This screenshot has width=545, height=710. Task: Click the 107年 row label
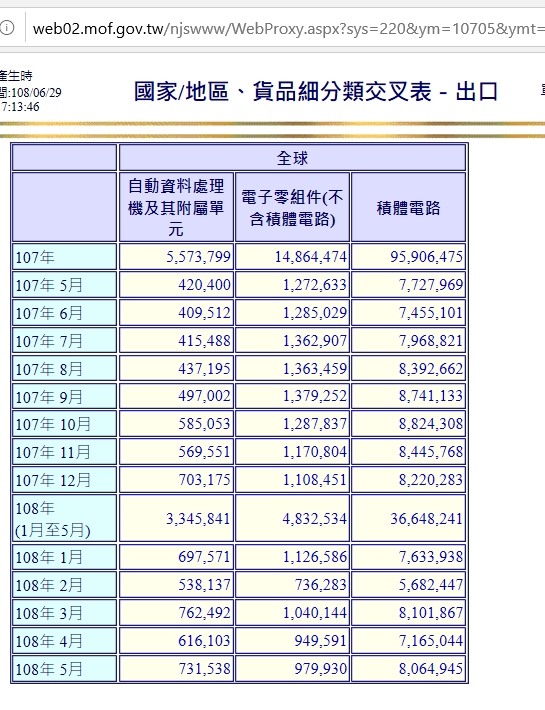64,257
